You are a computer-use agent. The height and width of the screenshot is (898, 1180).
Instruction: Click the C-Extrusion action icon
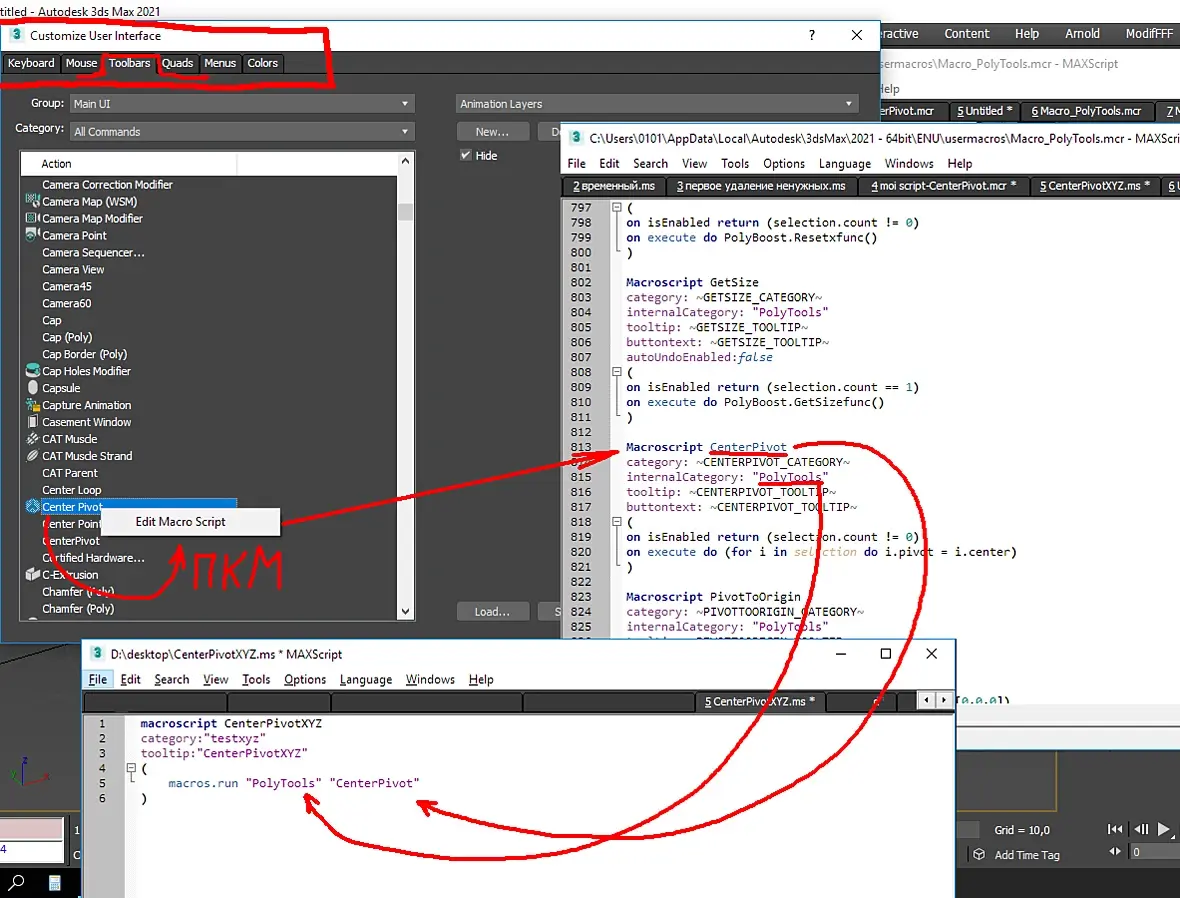(32, 574)
